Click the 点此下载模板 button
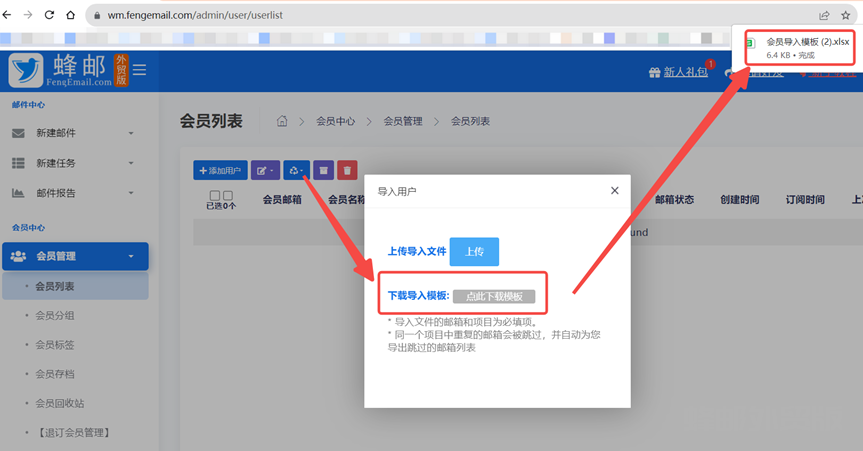 coord(494,296)
